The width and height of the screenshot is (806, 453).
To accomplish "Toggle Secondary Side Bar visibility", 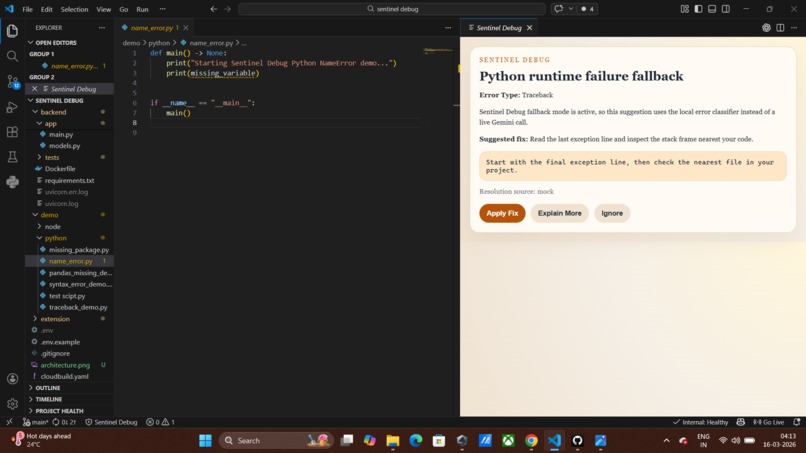I will click(x=726, y=9).
